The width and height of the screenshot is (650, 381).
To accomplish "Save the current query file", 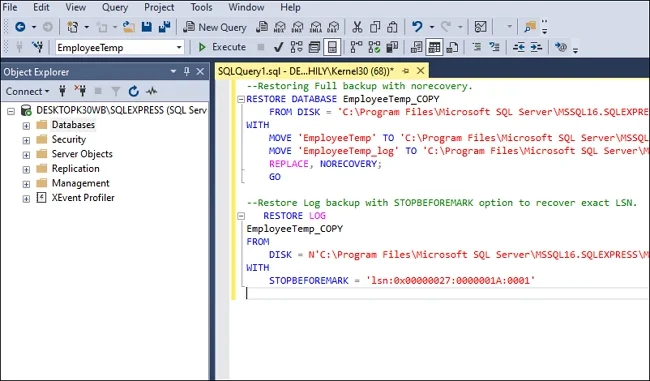I will pyautogui.click(x=147, y=27).
